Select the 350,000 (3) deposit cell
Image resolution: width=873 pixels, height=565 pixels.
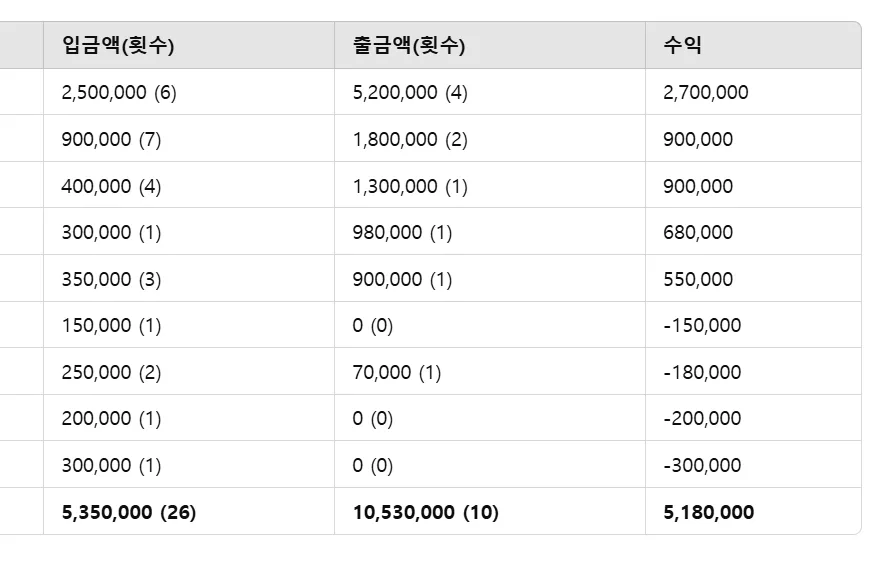[x=189, y=278]
